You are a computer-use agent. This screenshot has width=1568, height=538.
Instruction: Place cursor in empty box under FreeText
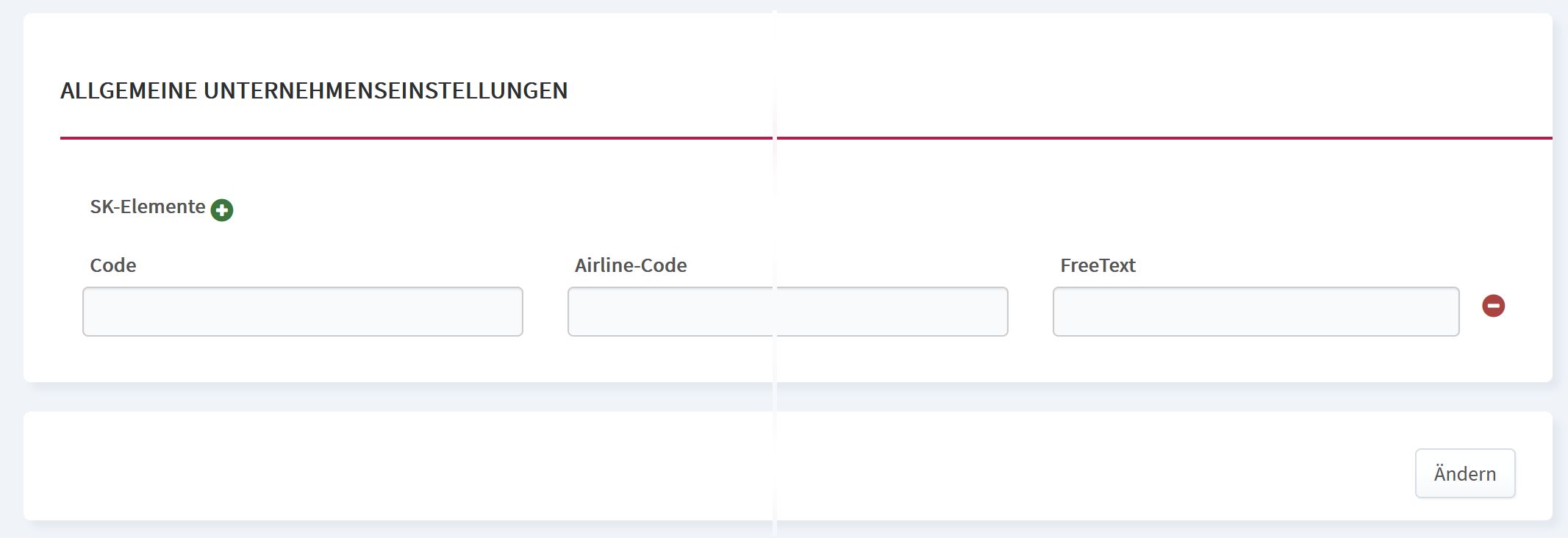pyautogui.click(x=1256, y=312)
